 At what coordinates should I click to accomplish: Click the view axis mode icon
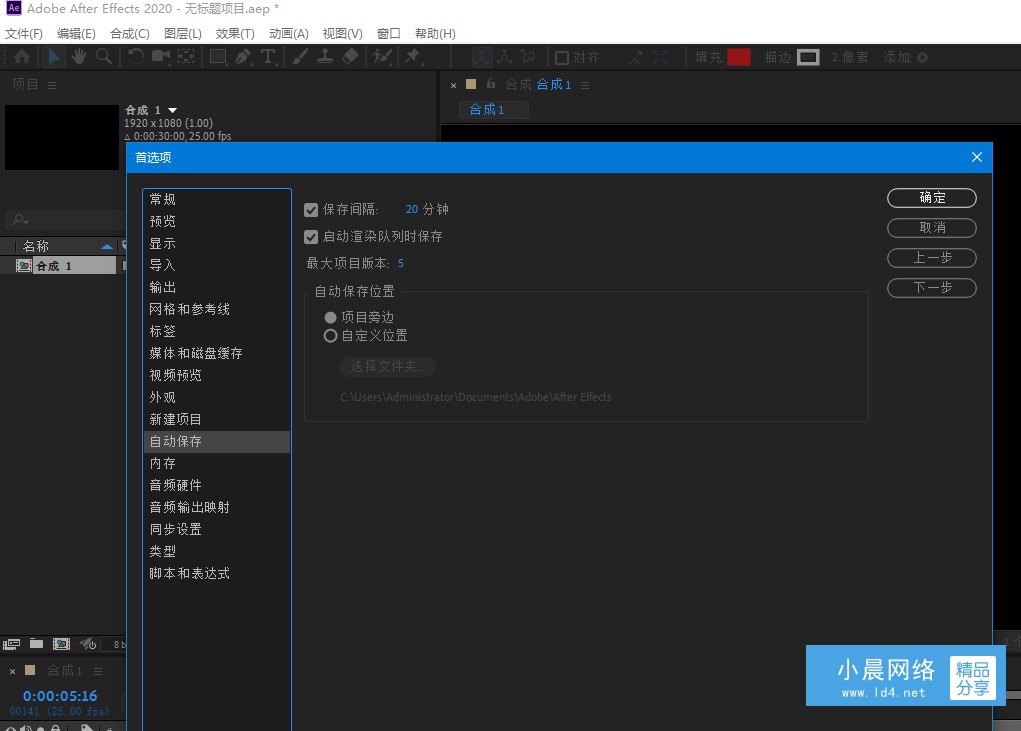tap(528, 57)
